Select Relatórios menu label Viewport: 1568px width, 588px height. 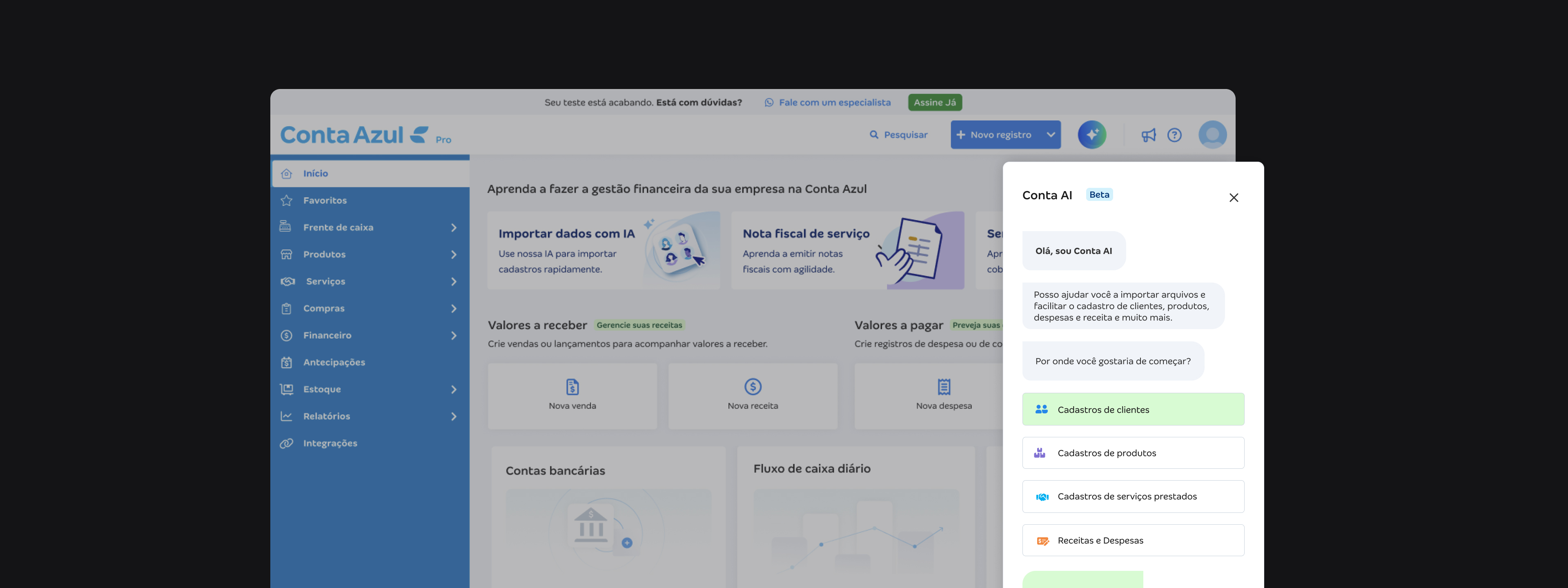pos(326,416)
